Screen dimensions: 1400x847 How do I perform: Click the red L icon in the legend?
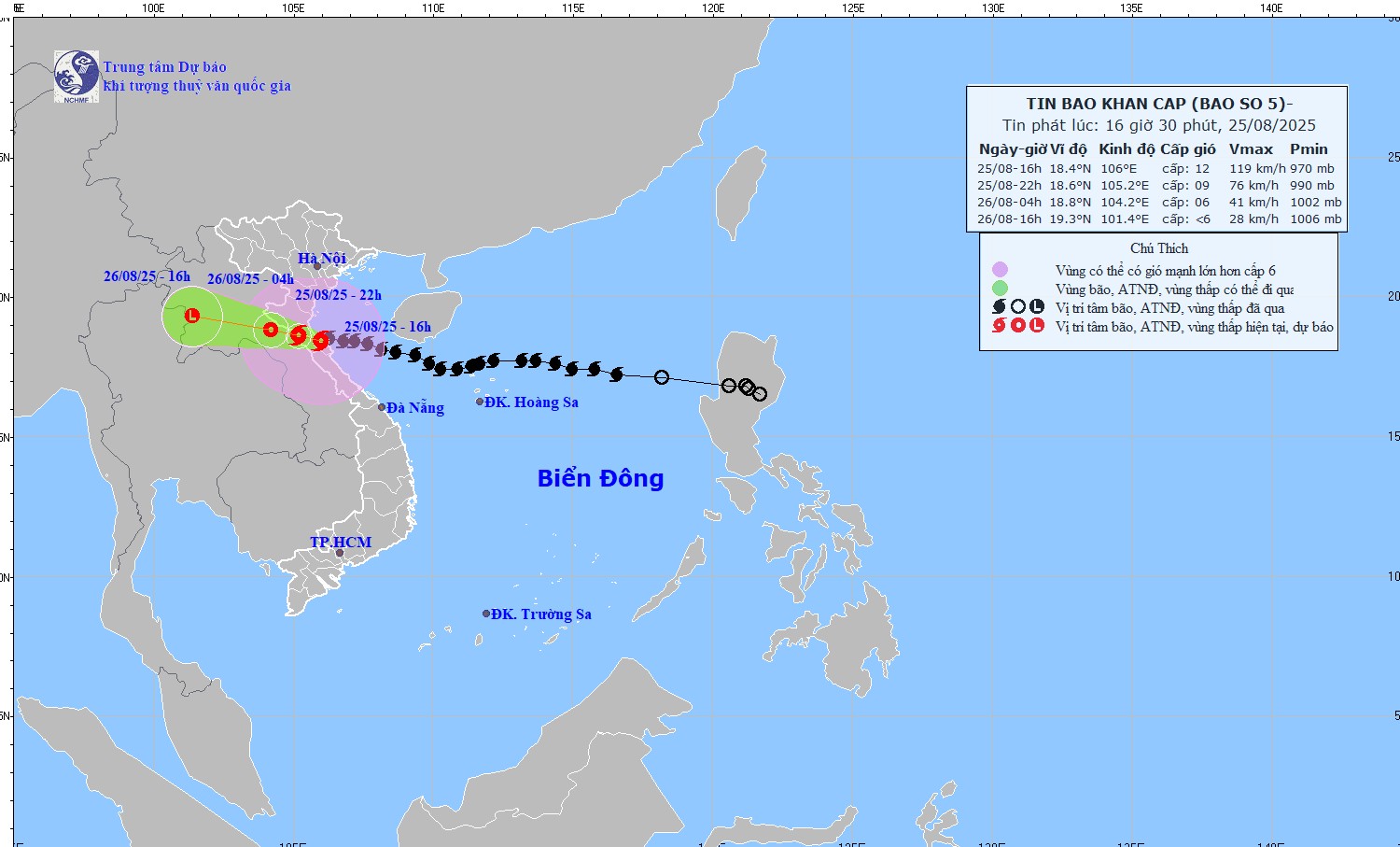coord(1037,326)
